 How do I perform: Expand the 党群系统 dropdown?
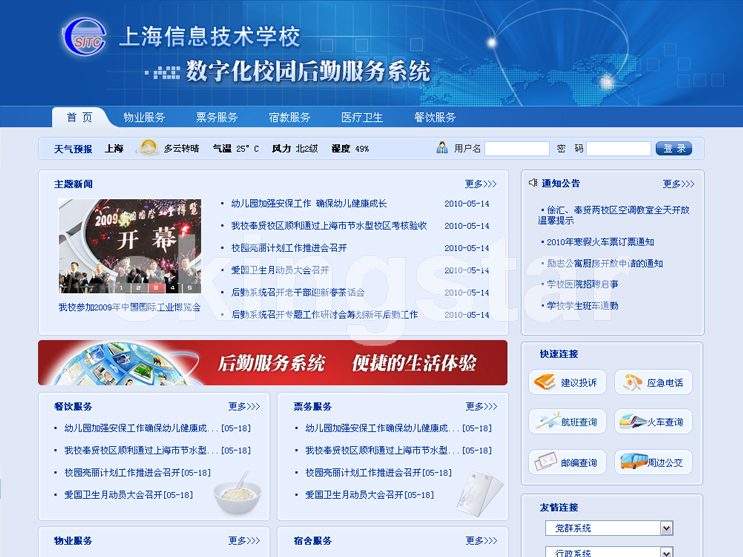[666, 528]
